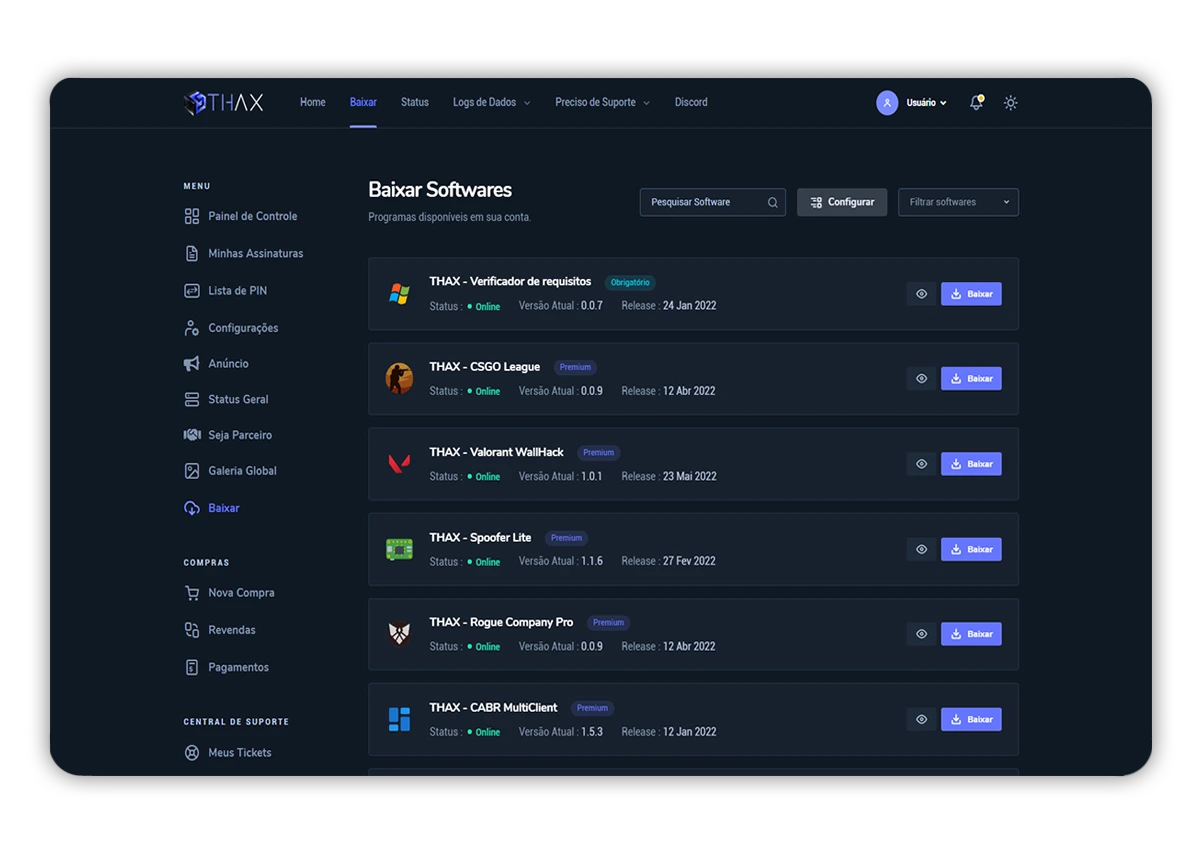Toggle light theme with sun icon
The image size is (1200, 855).
click(1011, 103)
